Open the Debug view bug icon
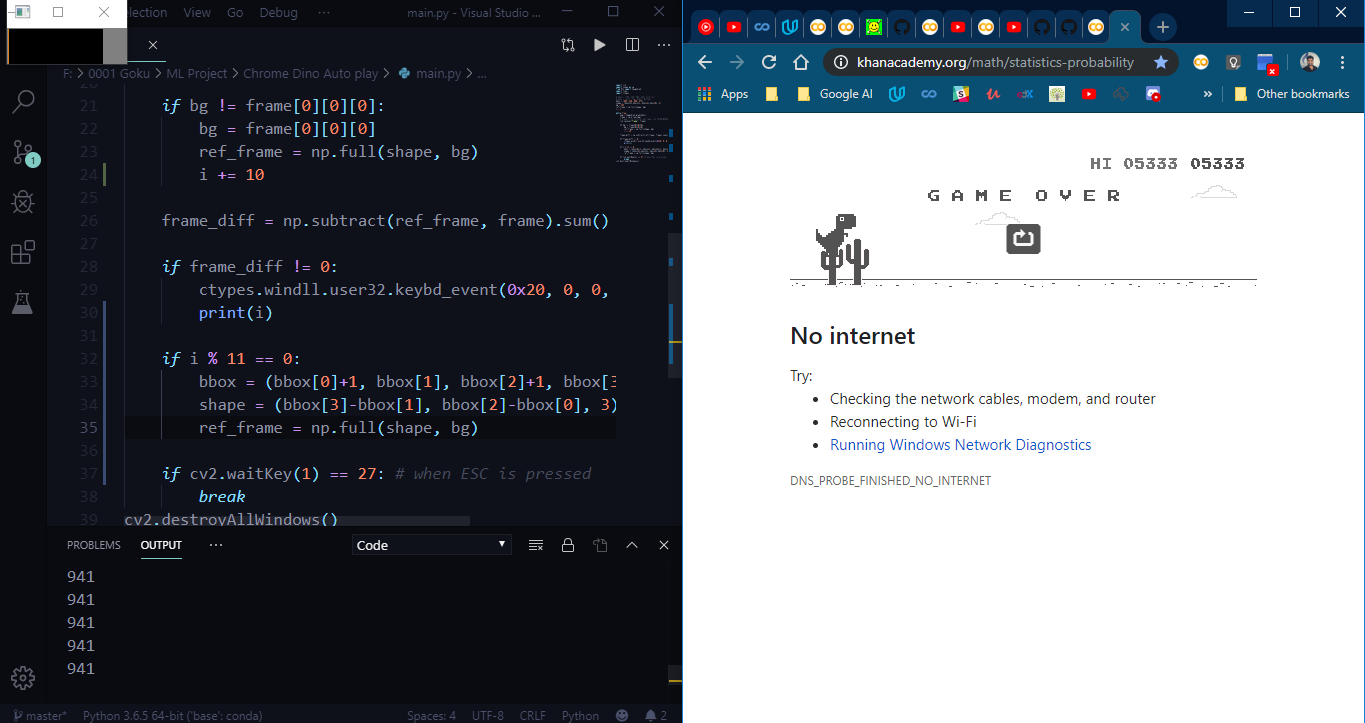1365x723 pixels. [x=23, y=202]
